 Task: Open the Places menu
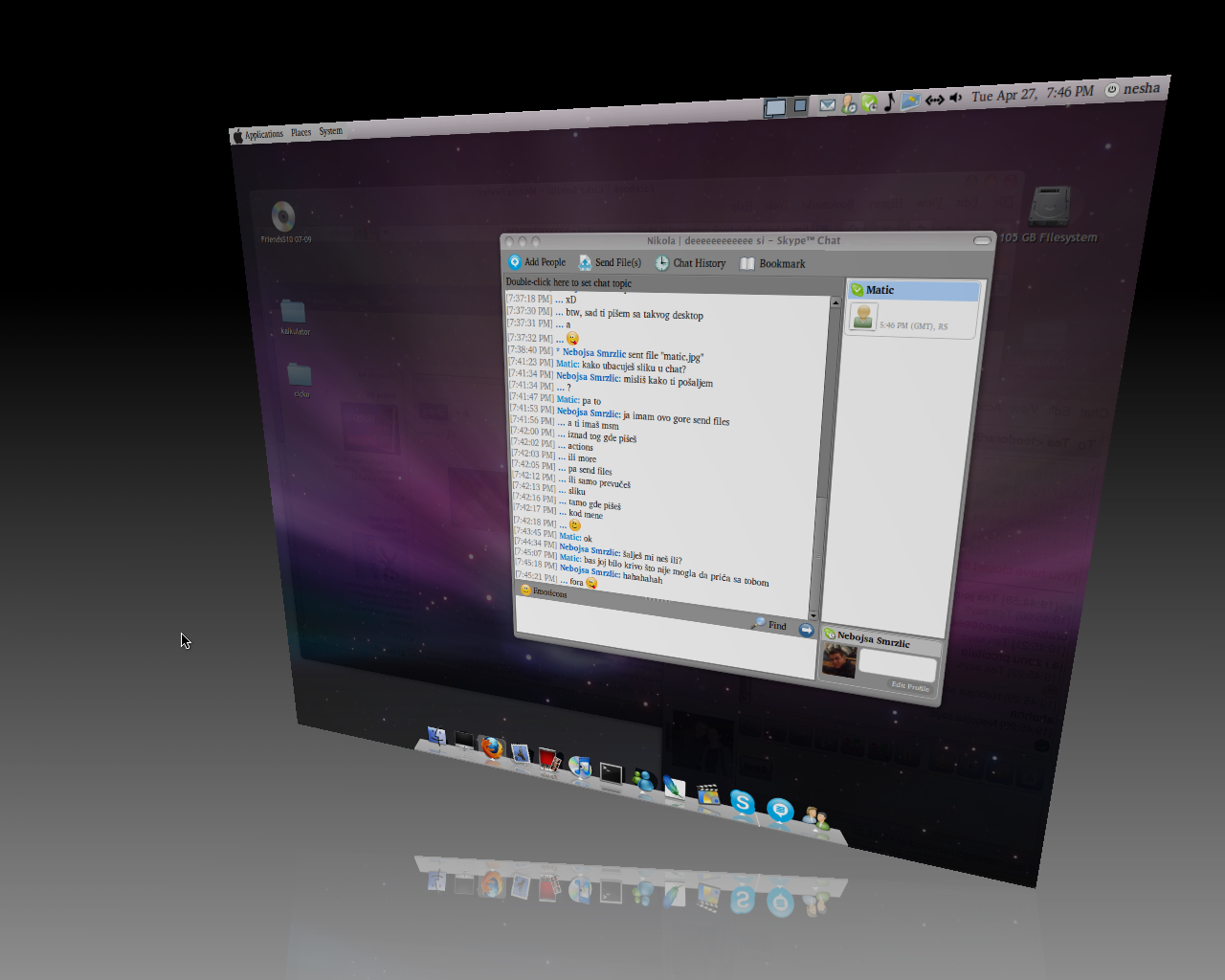301,132
